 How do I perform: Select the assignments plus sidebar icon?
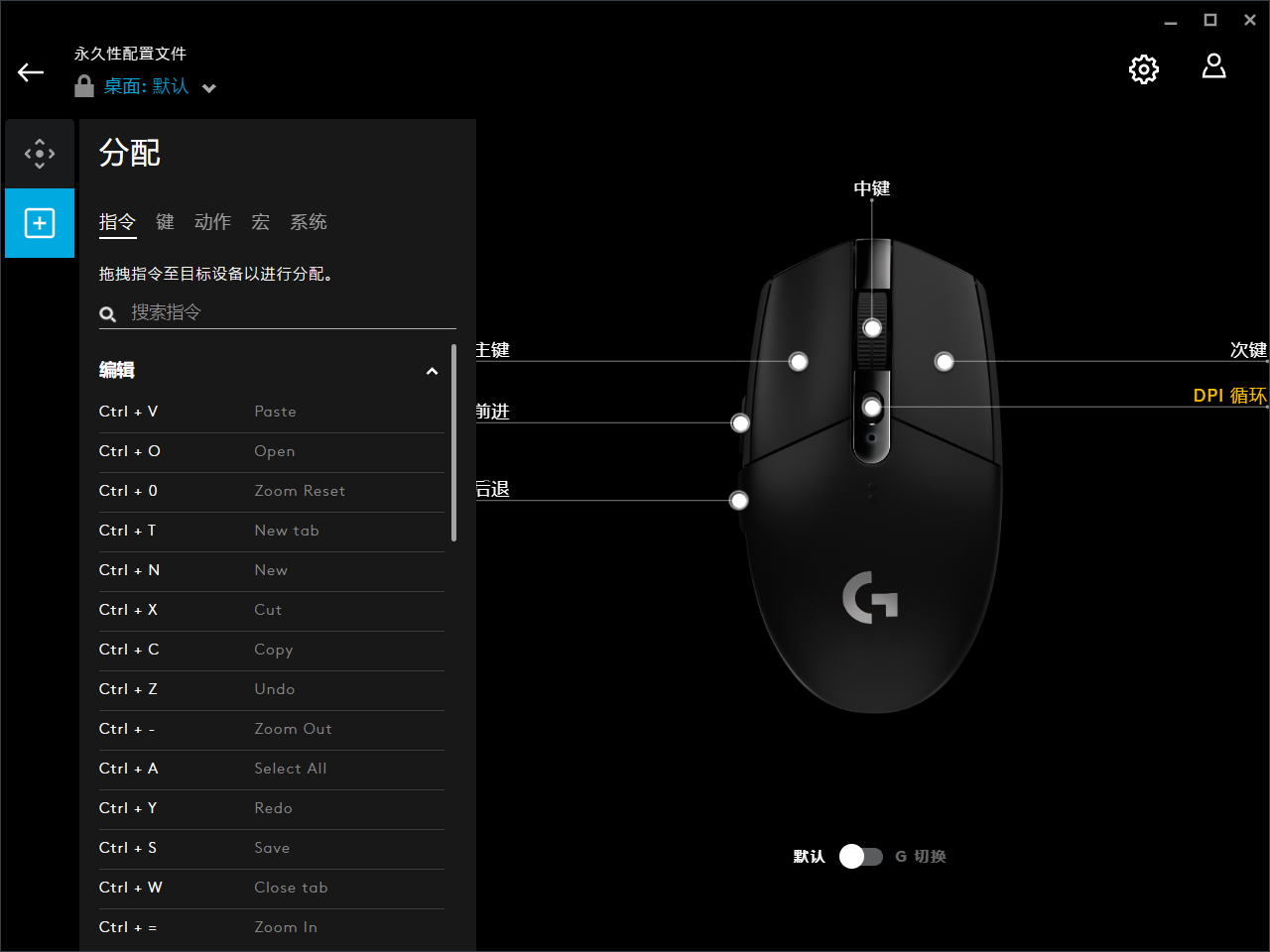(x=40, y=223)
